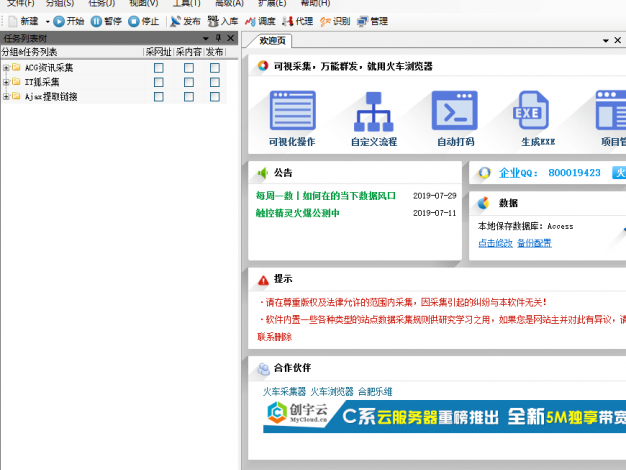Expand the ACG资讯采集 group
Image resolution: width=626 pixels, height=470 pixels.
(x=6, y=68)
